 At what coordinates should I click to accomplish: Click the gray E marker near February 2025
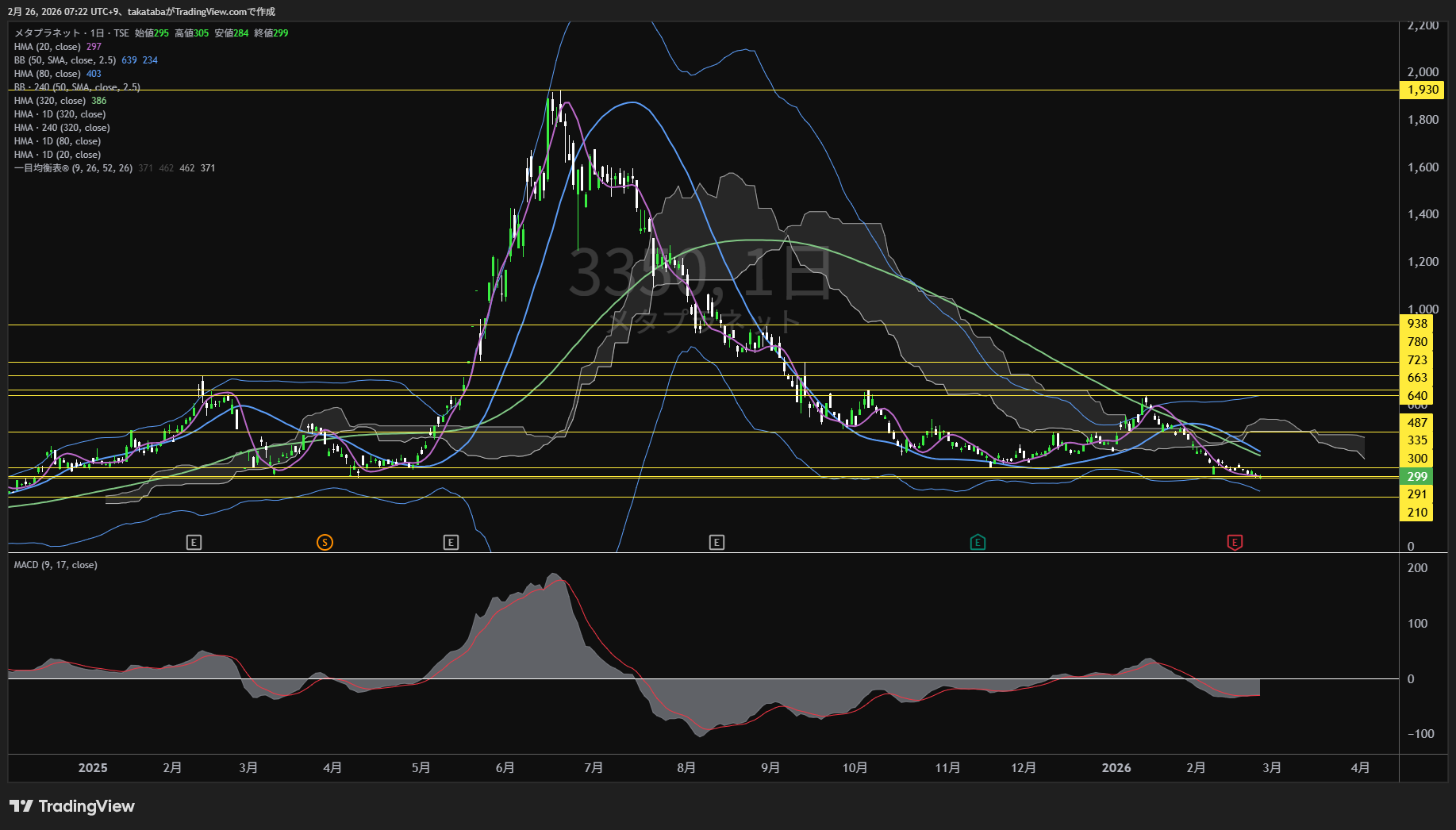click(194, 543)
